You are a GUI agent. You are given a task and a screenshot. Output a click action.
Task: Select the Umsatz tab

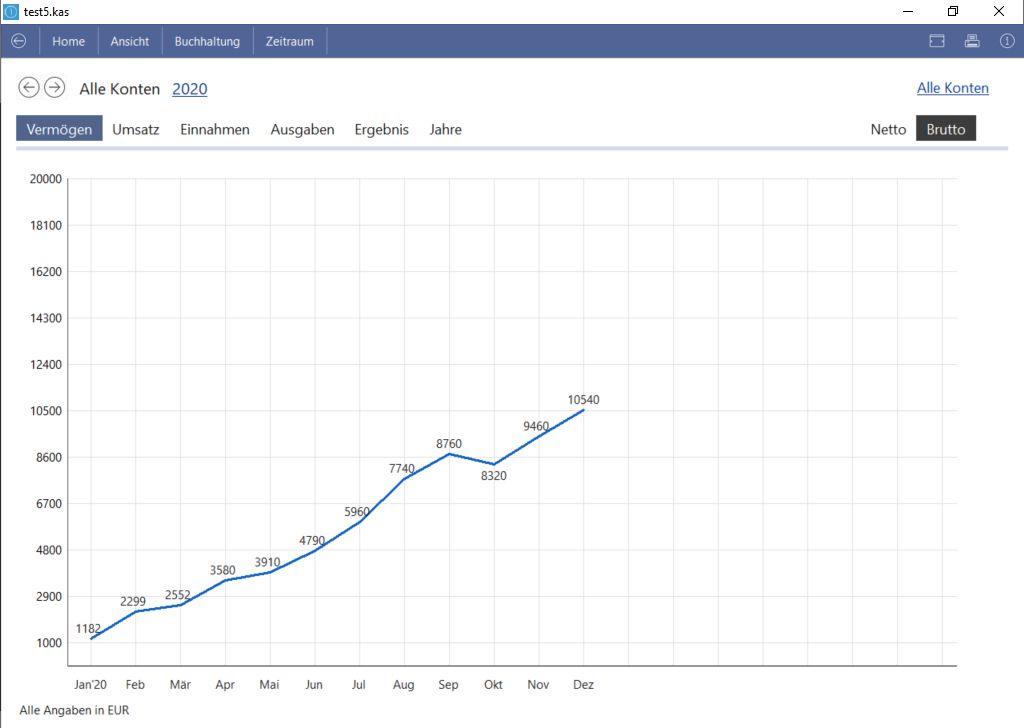(136, 129)
